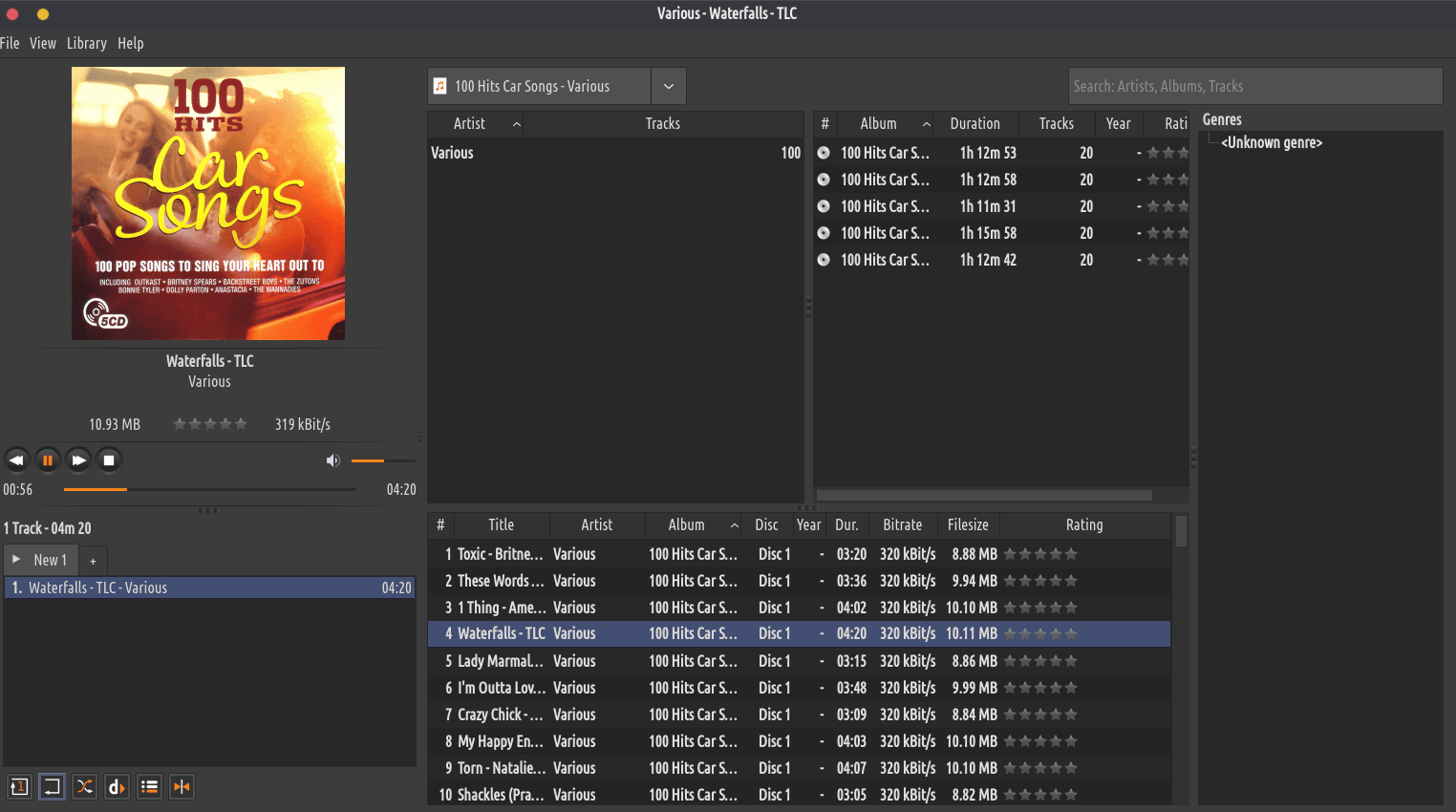Click the disc icon of album lasting 1h 12m 58
This screenshot has width=1456, height=812.
[x=824, y=180]
